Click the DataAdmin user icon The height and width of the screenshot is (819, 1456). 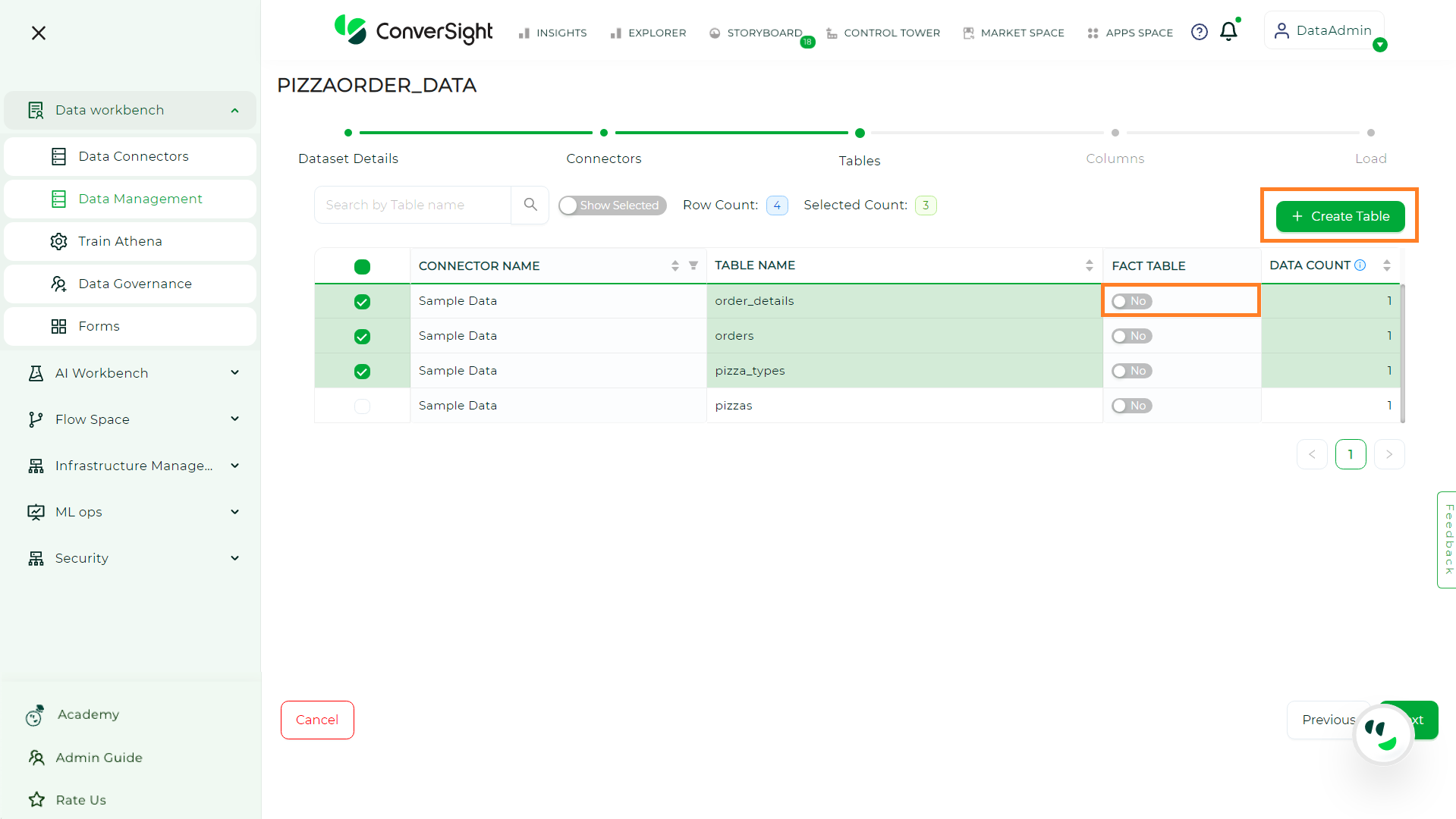[x=1281, y=30]
